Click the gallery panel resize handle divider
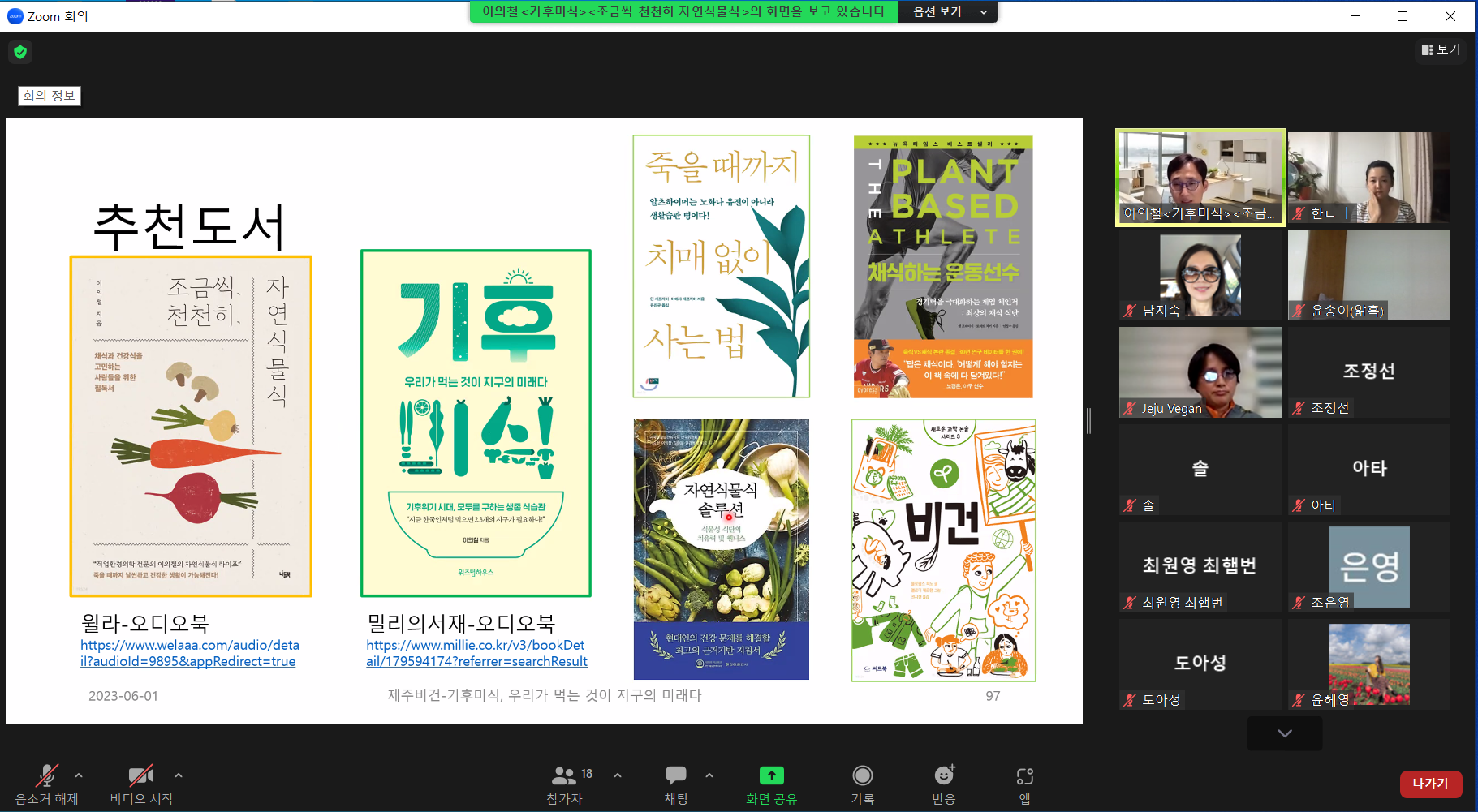1478x812 pixels. pos(1088,421)
